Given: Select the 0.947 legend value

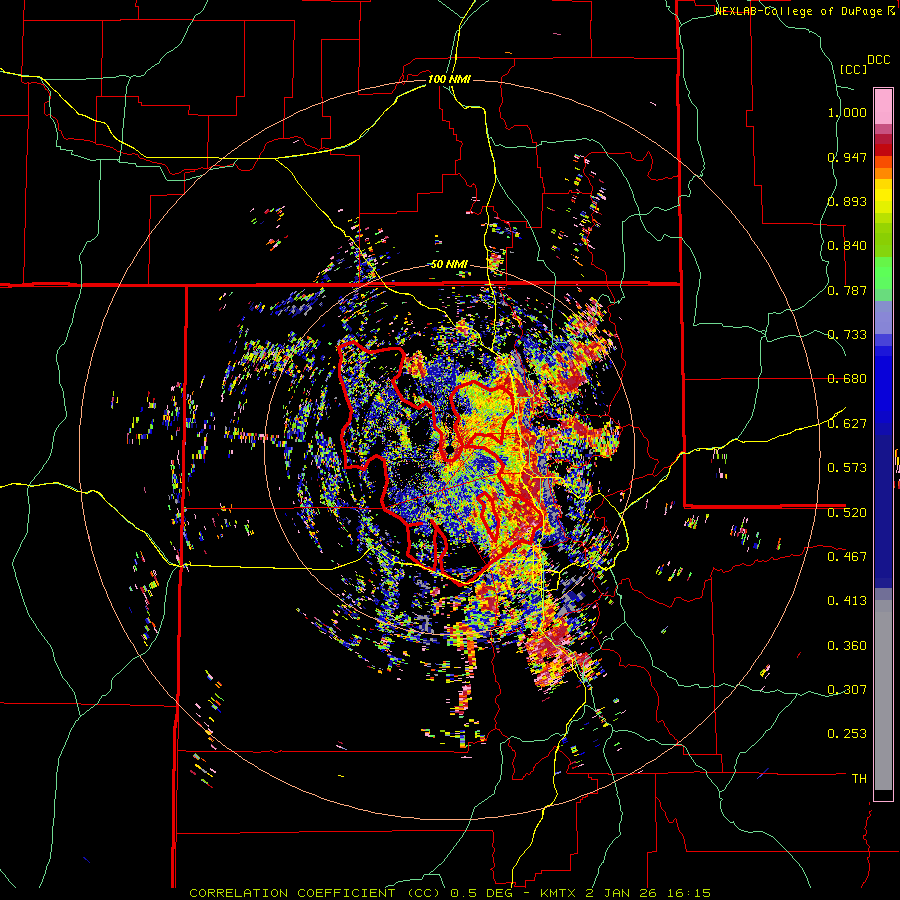Looking at the screenshot, I should pos(847,157).
